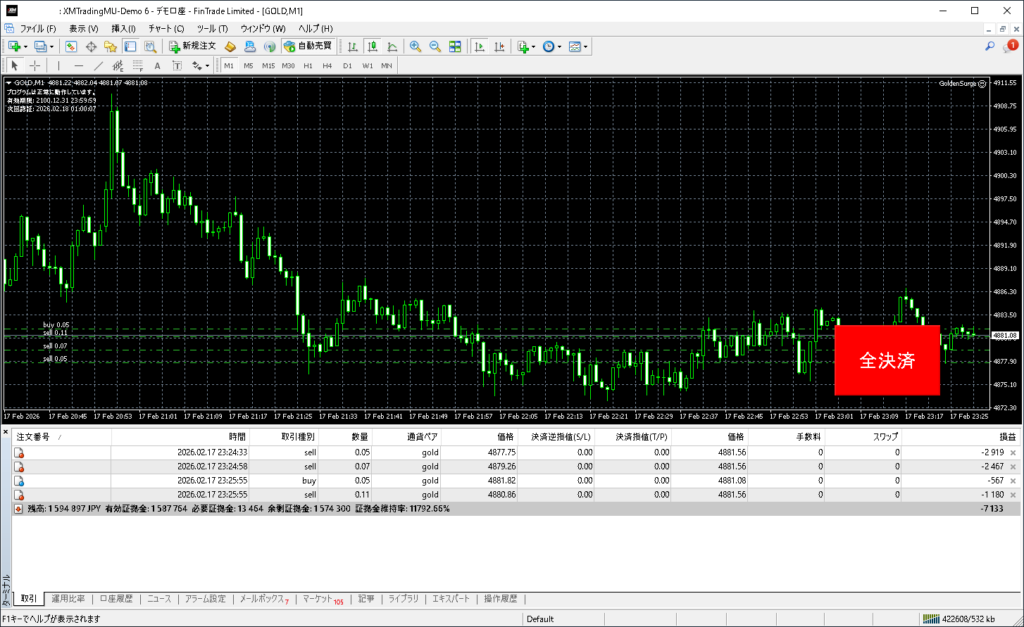
Task: Click the zoom in magnifier icon
Action: pyautogui.click(x=416, y=46)
